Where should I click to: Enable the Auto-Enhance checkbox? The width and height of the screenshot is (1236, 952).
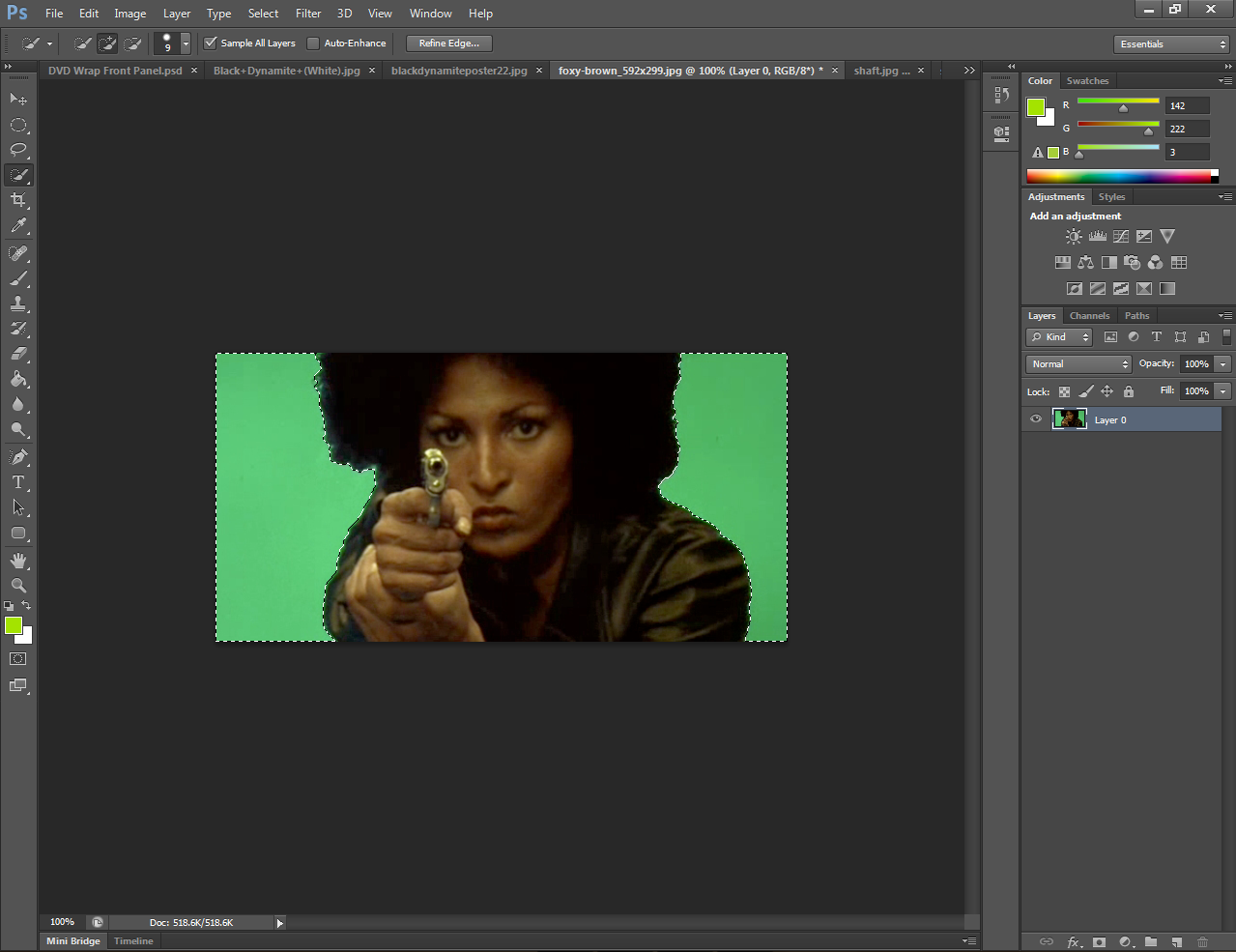[313, 43]
